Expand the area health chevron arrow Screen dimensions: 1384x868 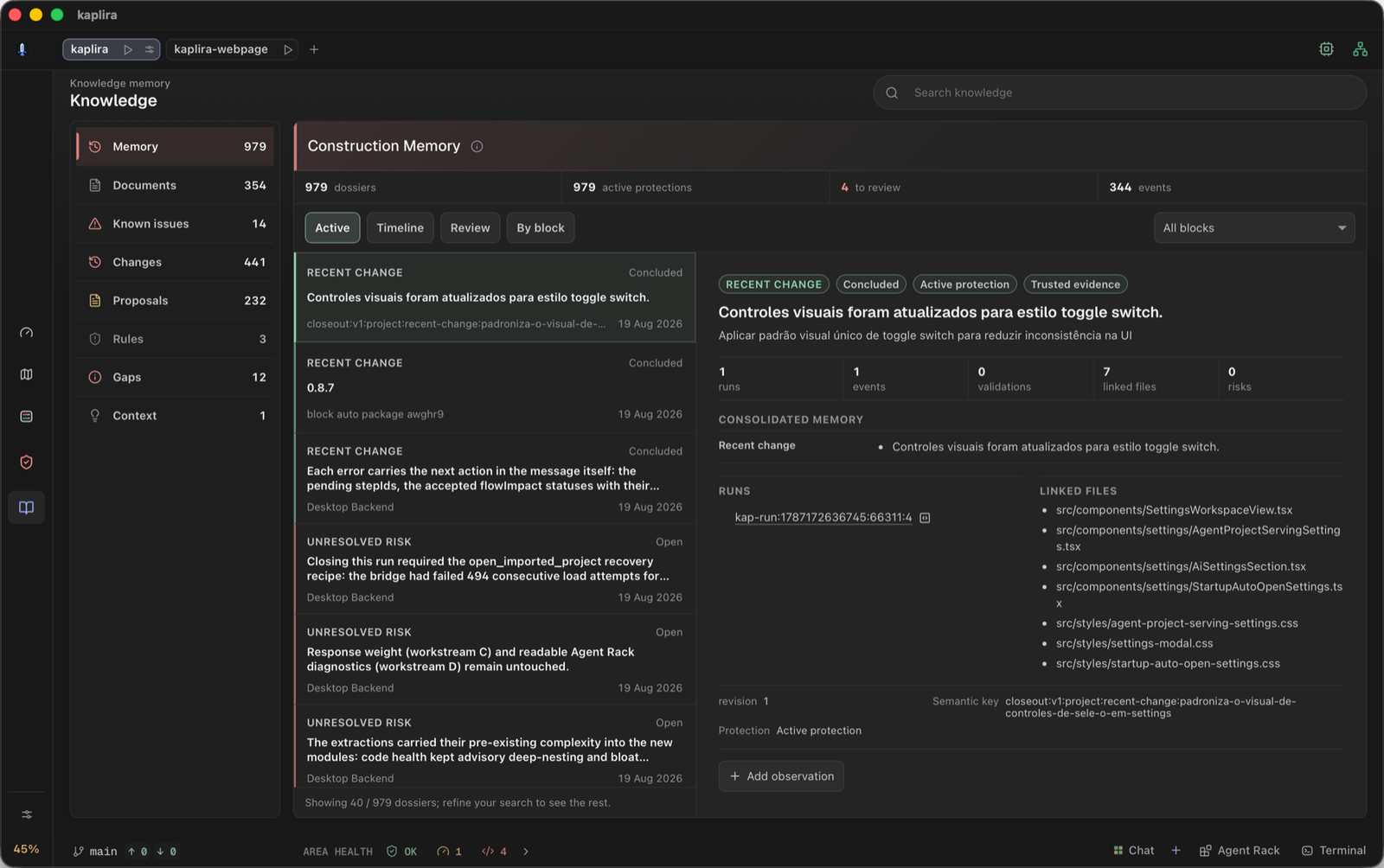(526, 852)
